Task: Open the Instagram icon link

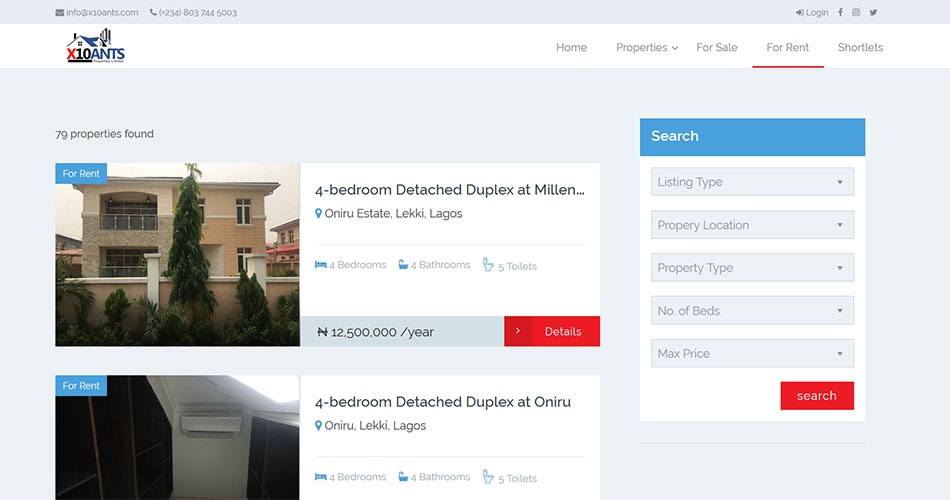Action: [856, 13]
